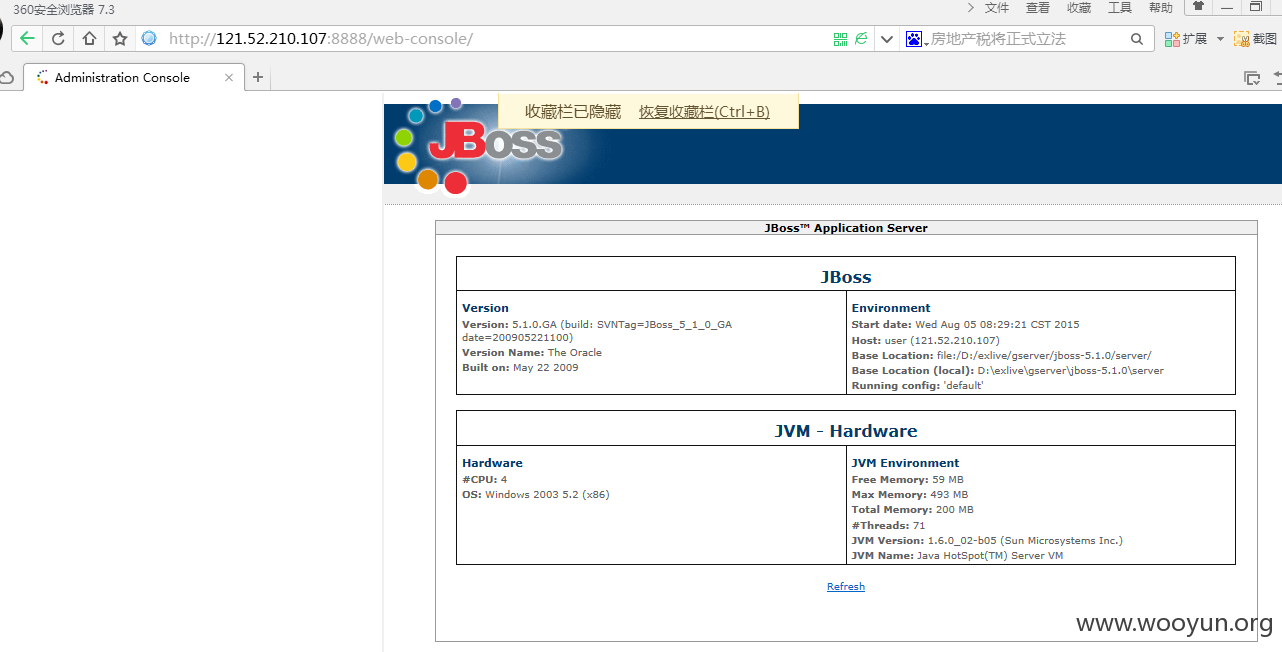Click 'Max Memory: 493 MB' text
The height and width of the screenshot is (652, 1282).
coord(910,495)
